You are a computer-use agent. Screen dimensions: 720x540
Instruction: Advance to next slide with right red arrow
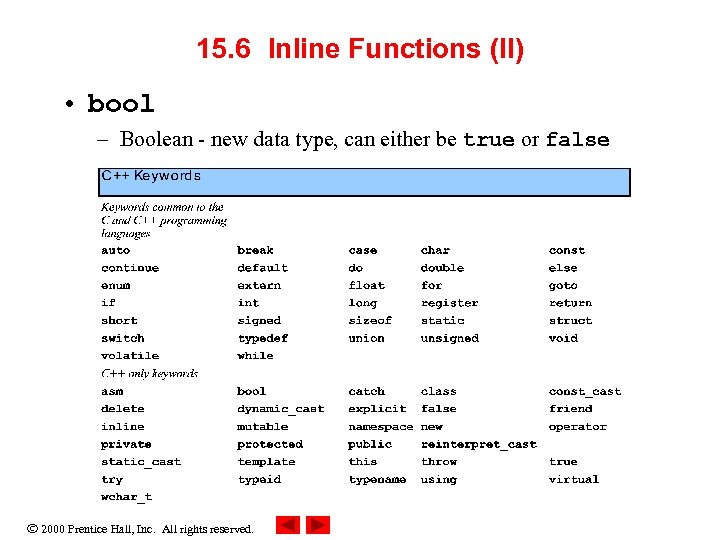coord(318,525)
